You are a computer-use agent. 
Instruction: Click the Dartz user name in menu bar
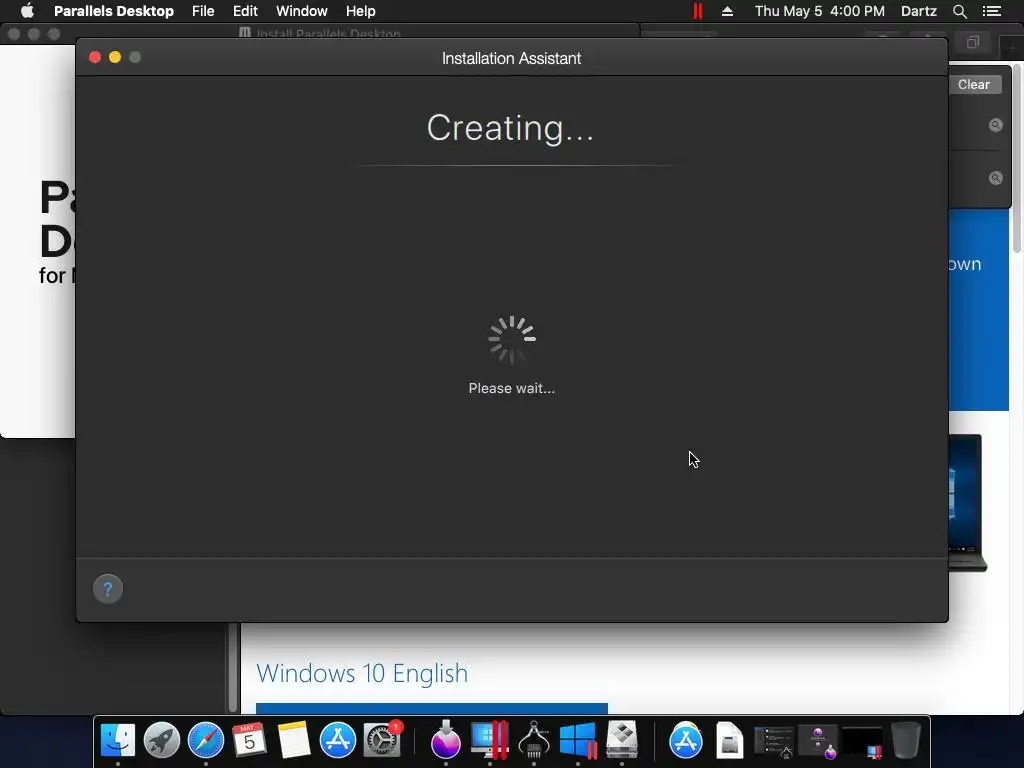pos(918,11)
